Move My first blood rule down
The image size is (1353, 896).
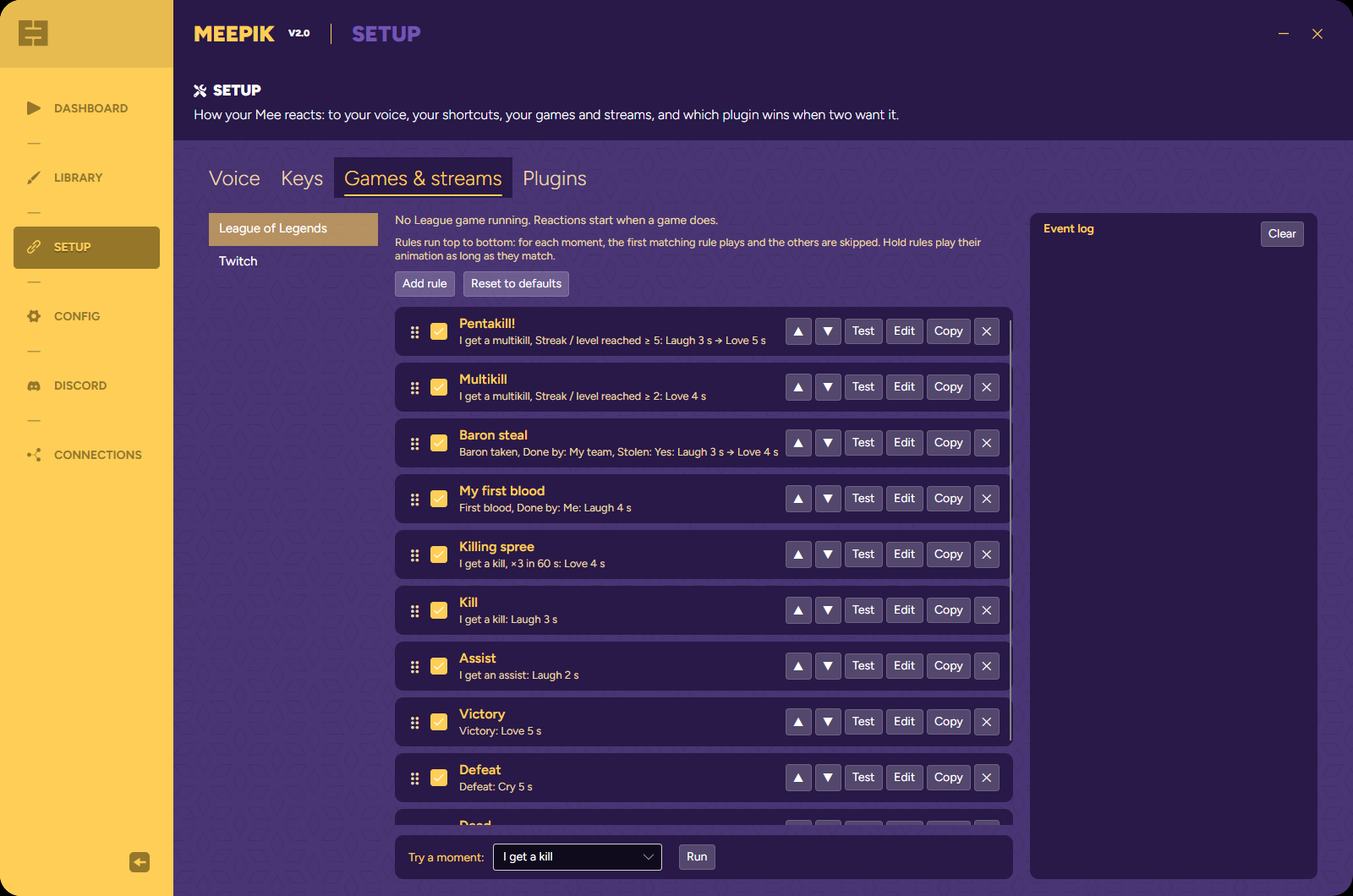click(828, 499)
